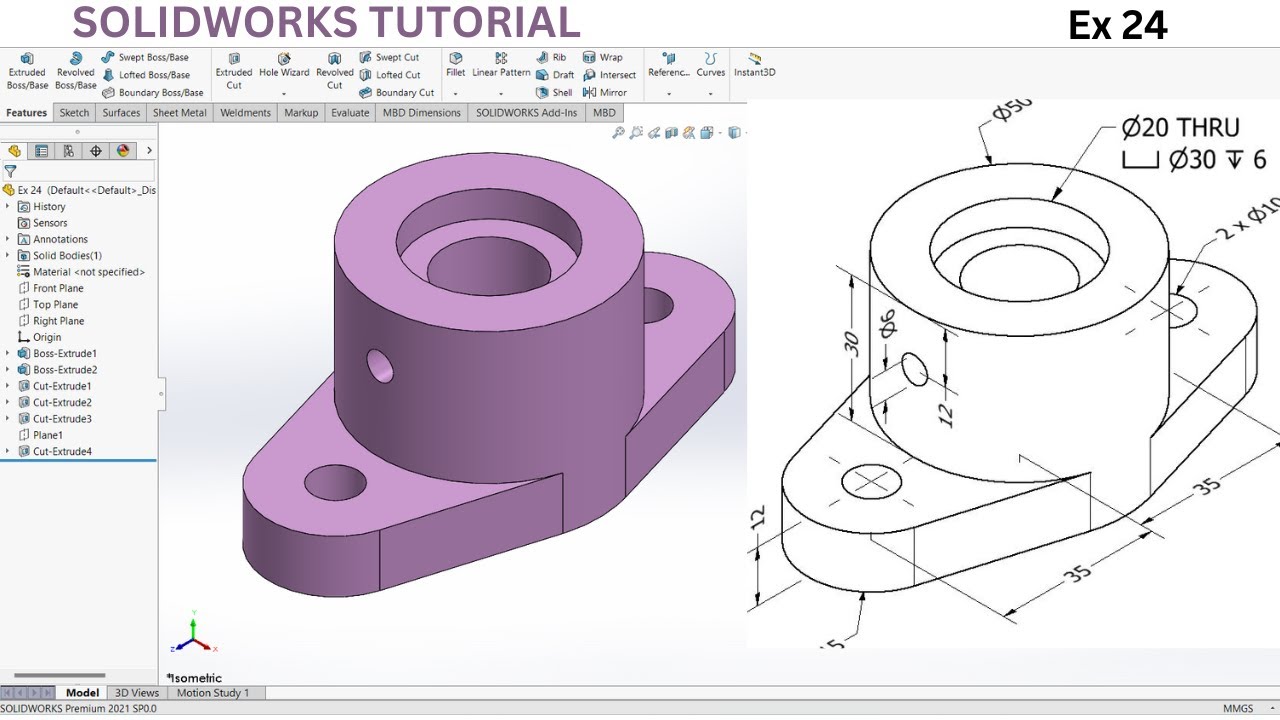The width and height of the screenshot is (1280, 720).
Task: Click the feature tree filter field
Action: coord(79,172)
